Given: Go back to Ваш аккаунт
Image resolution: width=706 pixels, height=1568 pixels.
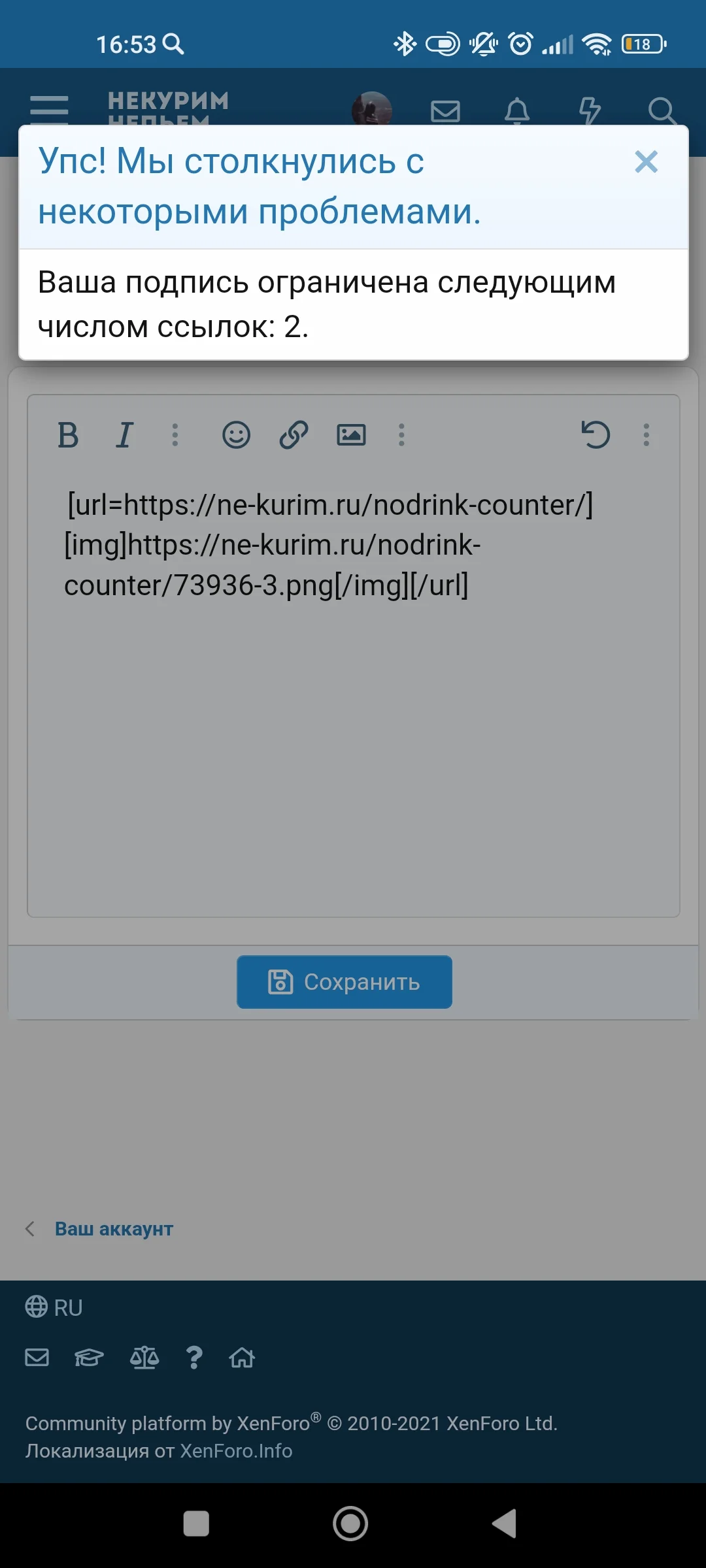Looking at the screenshot, I should 114,1229.
